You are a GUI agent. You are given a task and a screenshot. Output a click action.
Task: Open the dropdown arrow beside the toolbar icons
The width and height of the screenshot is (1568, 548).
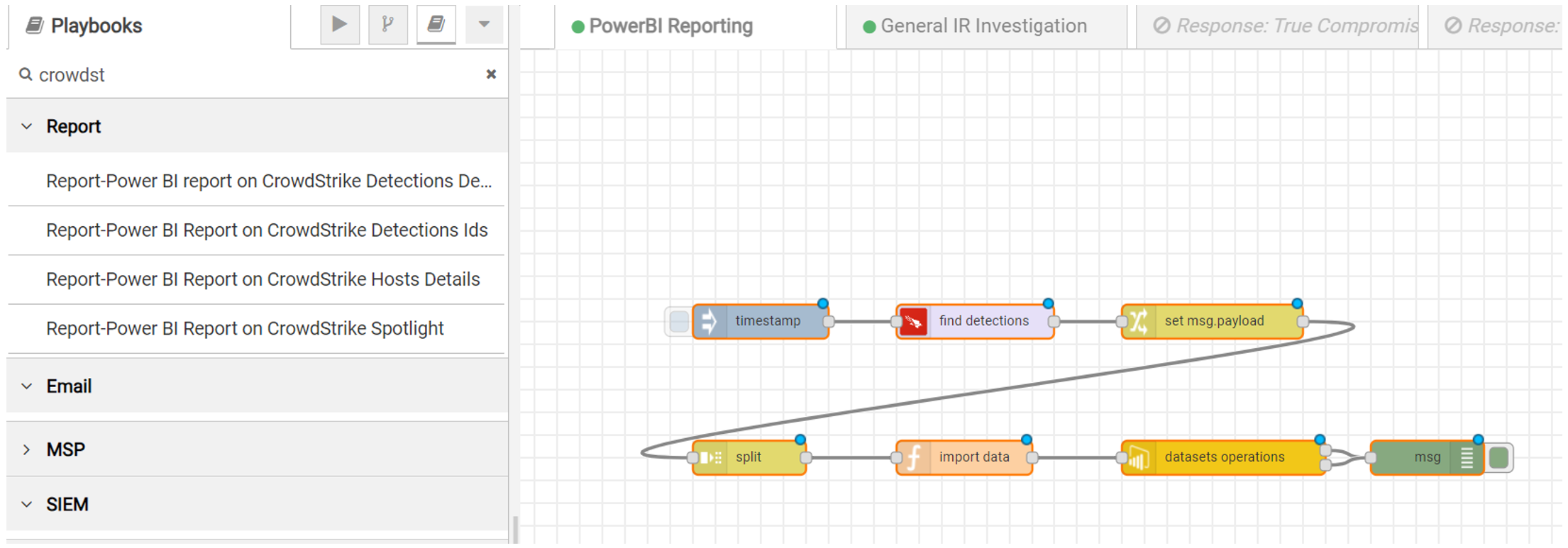(485, 25)
